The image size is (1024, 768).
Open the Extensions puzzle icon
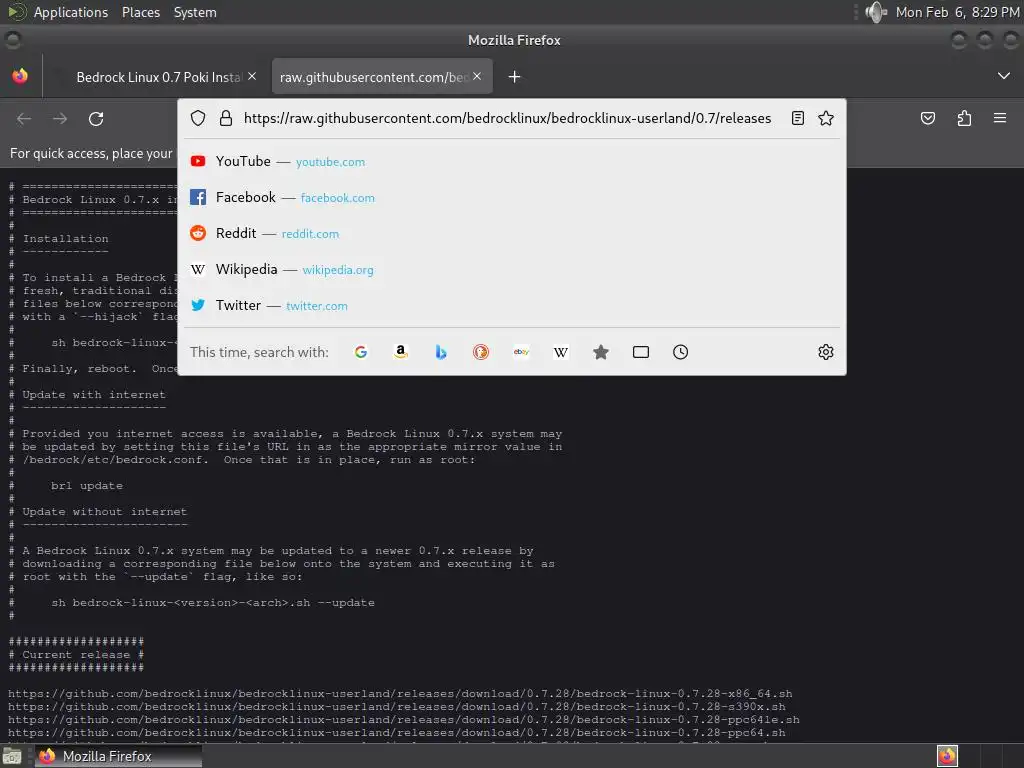964,118
